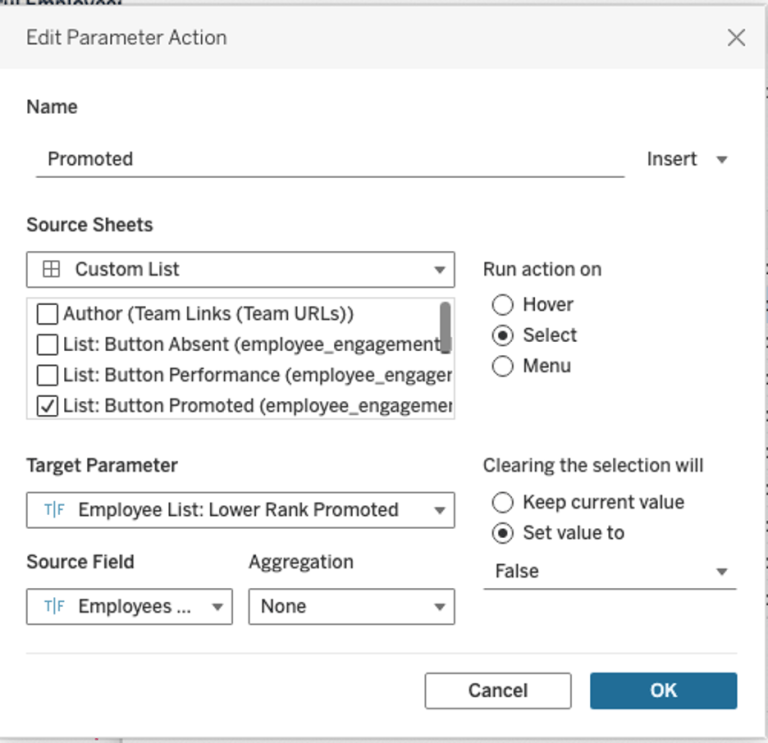Click the Cancel button
This screenshot has height=743, width=768.
(x=498, y=691)
